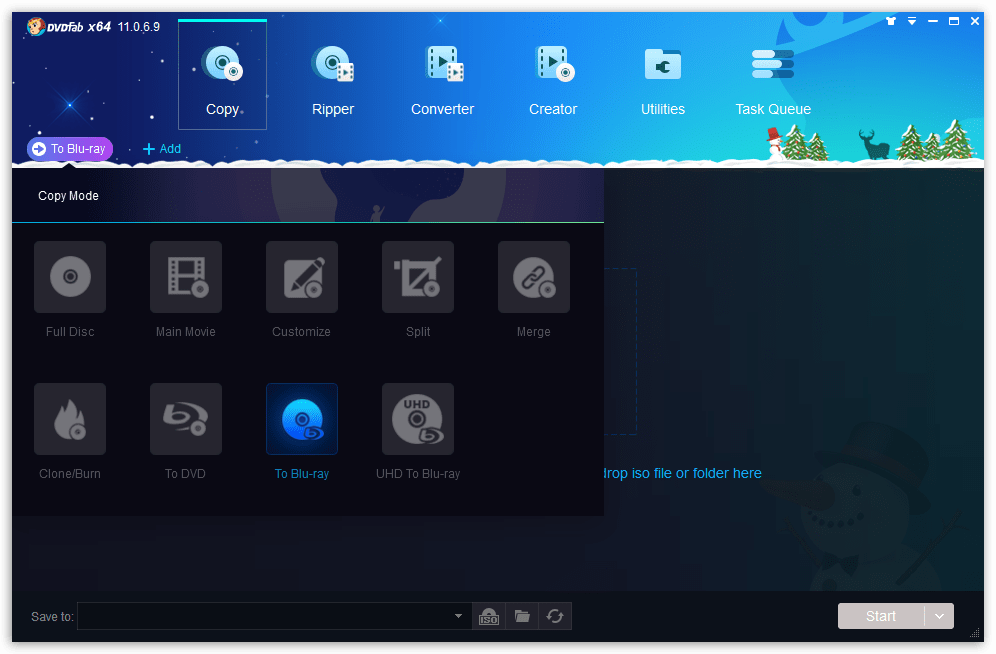Screen dimensions: 996x654
Task: Click the Save to input field
Action: tap(274, 616)
